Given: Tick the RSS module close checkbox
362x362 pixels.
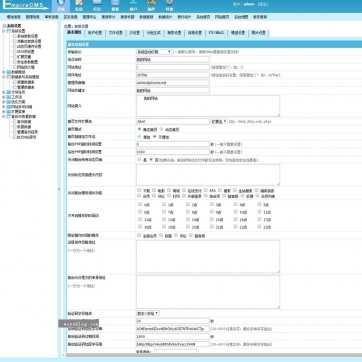Looking at the screenshot, I should coord(206,190).
